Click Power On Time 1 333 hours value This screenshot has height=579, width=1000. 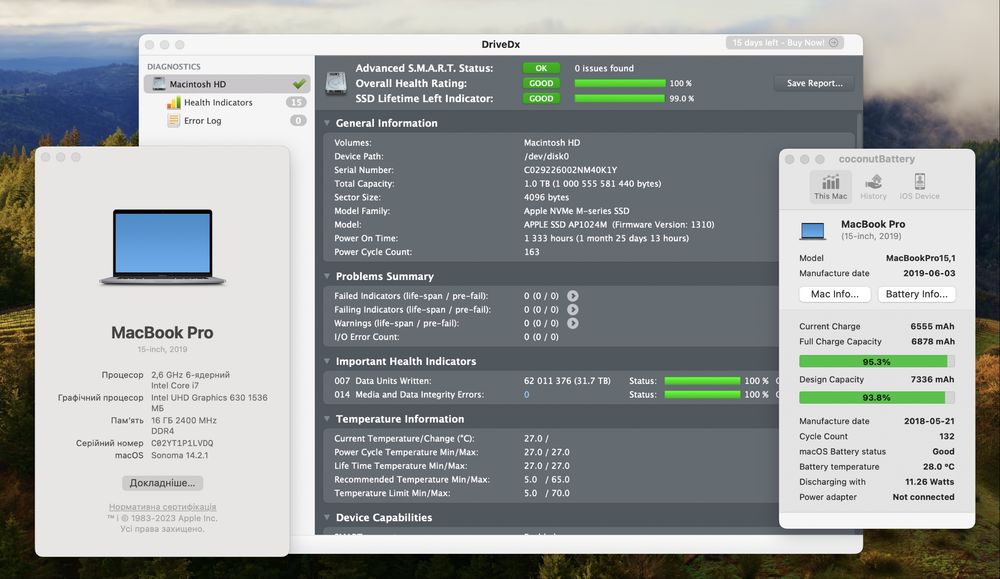click(607, 238)
